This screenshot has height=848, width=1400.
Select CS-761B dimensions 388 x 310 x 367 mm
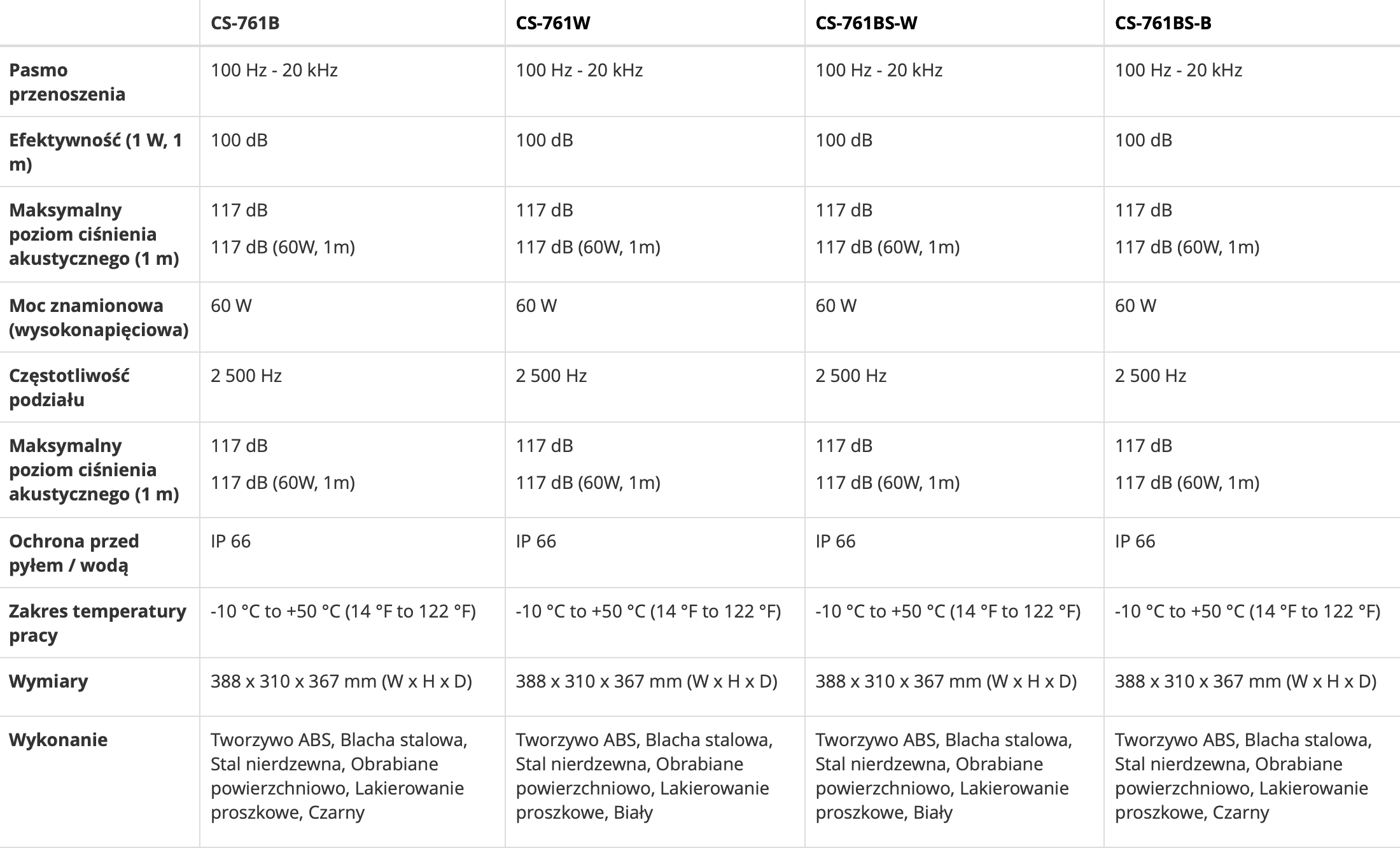tap(341, 681)
